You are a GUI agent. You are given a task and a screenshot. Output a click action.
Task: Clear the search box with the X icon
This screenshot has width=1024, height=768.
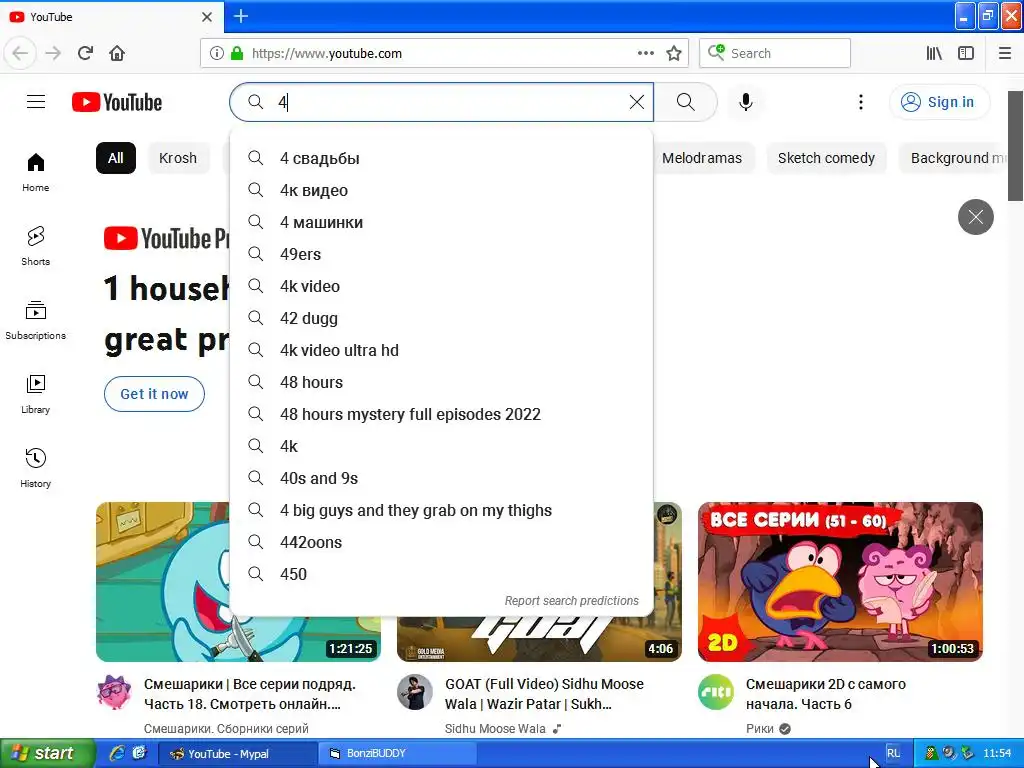[x=637, y=102]
